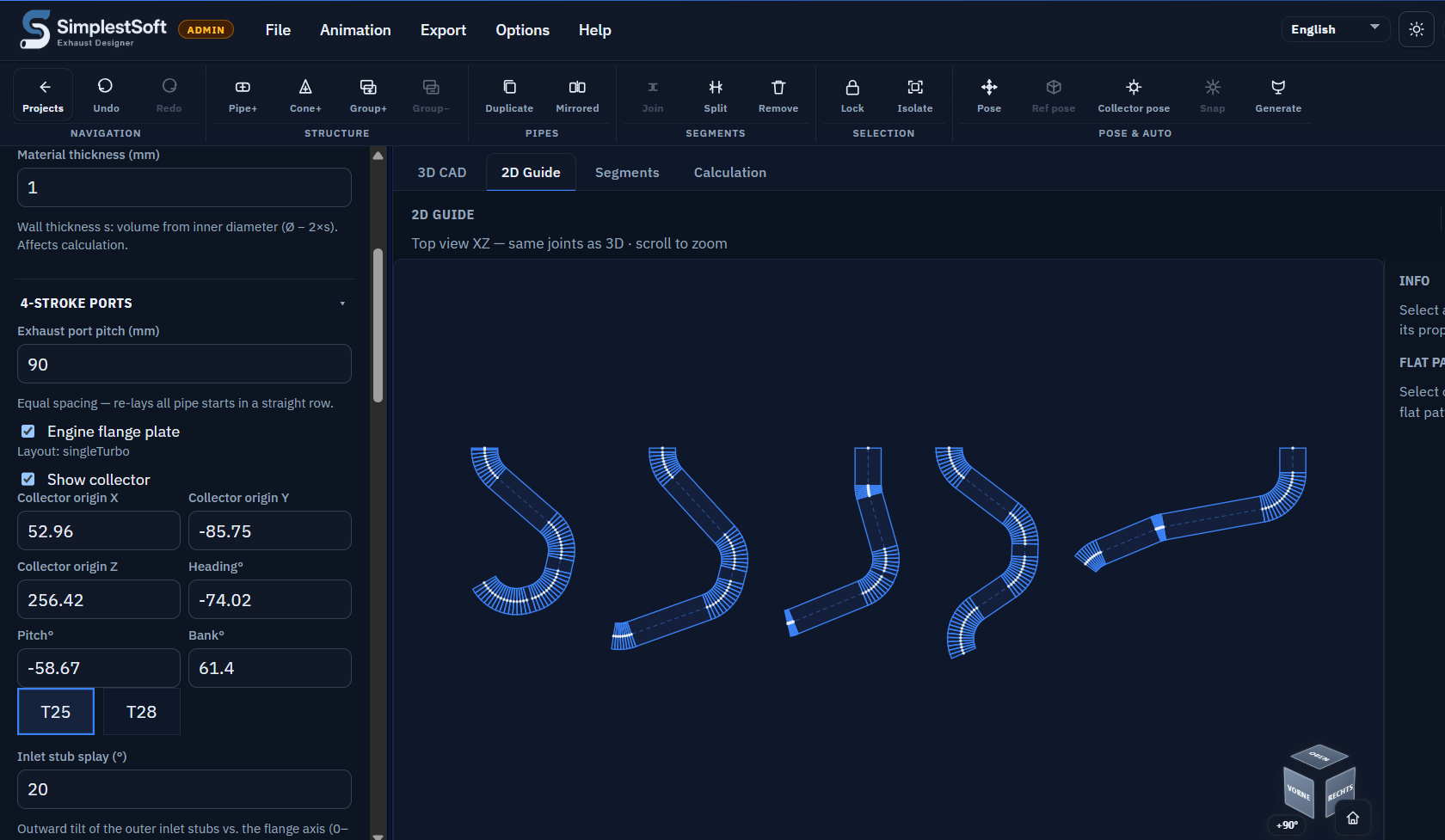This screenshot has width=1445, height=840.
Task: Click the VORNE face of view cube
Action: (x=1299, y=792)
